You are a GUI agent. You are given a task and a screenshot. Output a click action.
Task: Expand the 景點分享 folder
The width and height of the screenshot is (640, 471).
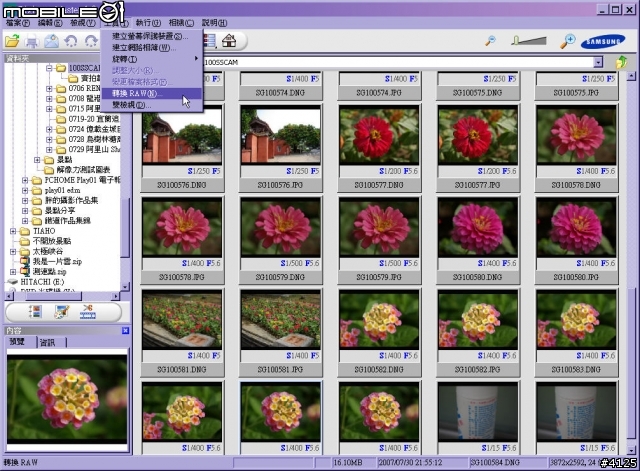[x=25, y=211]
